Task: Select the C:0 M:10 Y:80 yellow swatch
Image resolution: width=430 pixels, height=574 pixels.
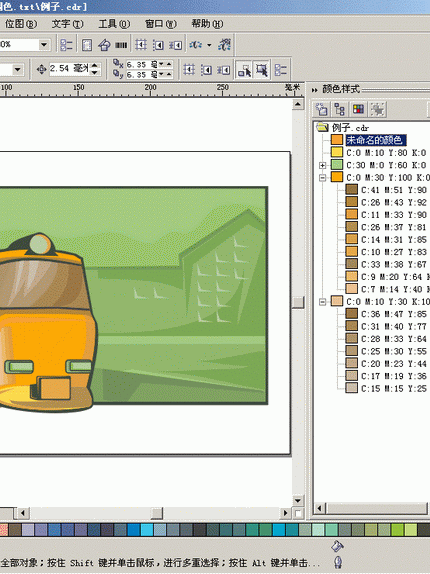Action: click(x=337, y=152)
